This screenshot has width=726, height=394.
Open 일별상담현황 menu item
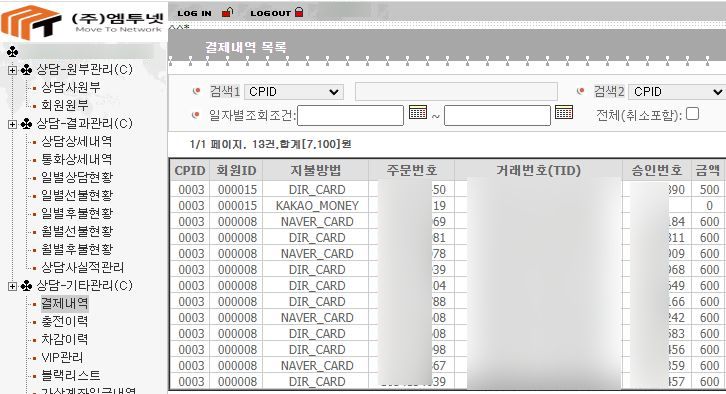click(77, 177)
